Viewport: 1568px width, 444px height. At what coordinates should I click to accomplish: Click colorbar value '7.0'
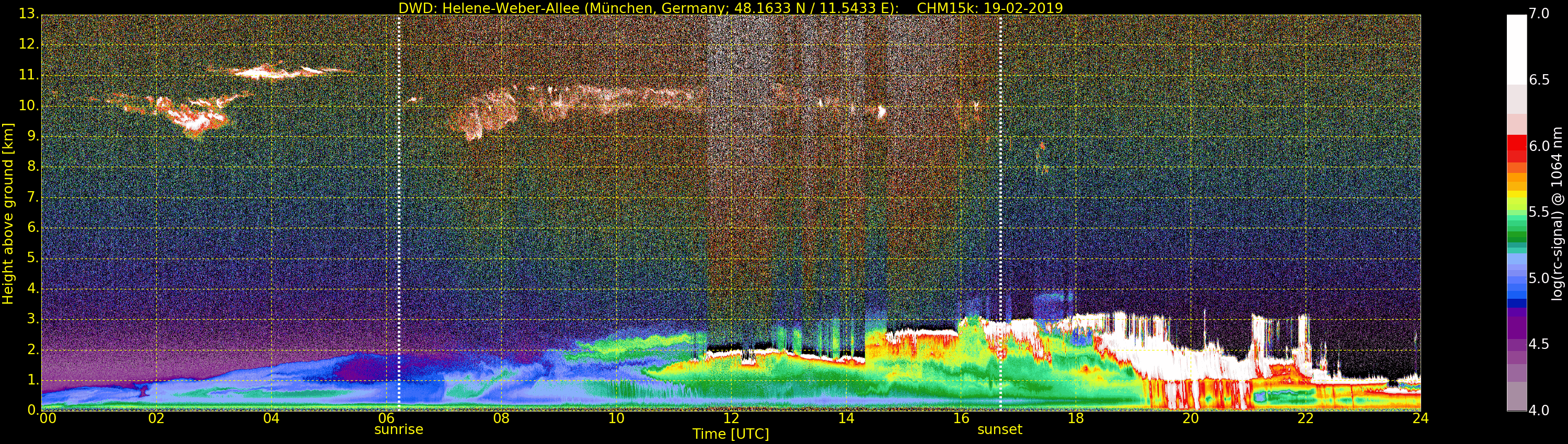(x=1539, y=14)
